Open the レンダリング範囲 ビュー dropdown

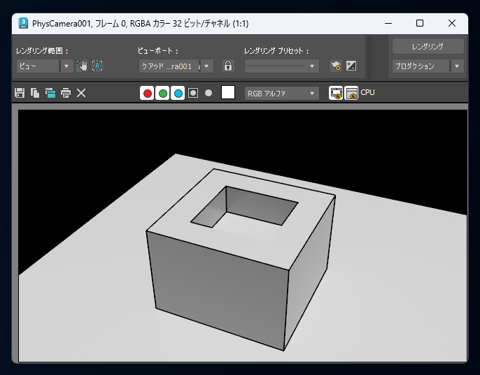point(45,66)
